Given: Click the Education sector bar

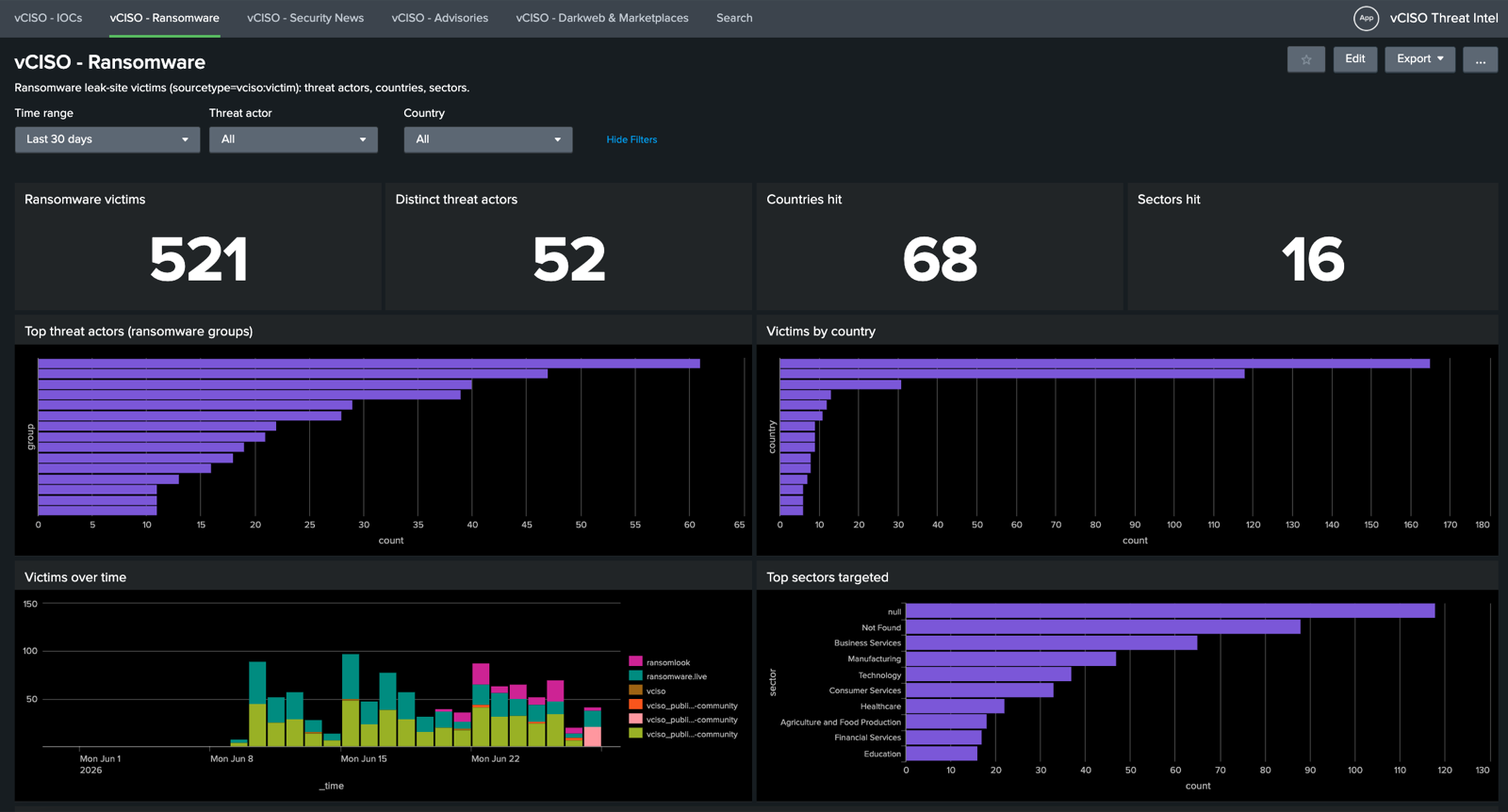Looking at the screenshot, I should coord(942,754).
